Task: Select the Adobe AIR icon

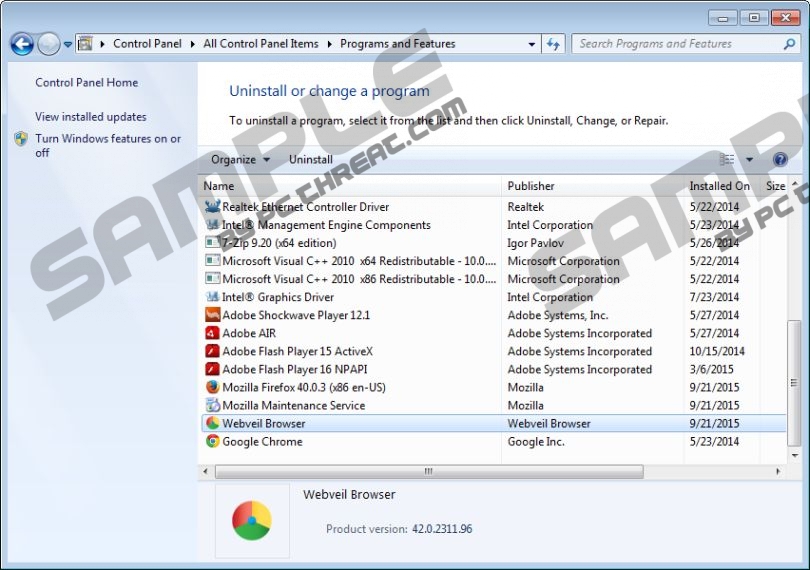Action: [212, 333]
